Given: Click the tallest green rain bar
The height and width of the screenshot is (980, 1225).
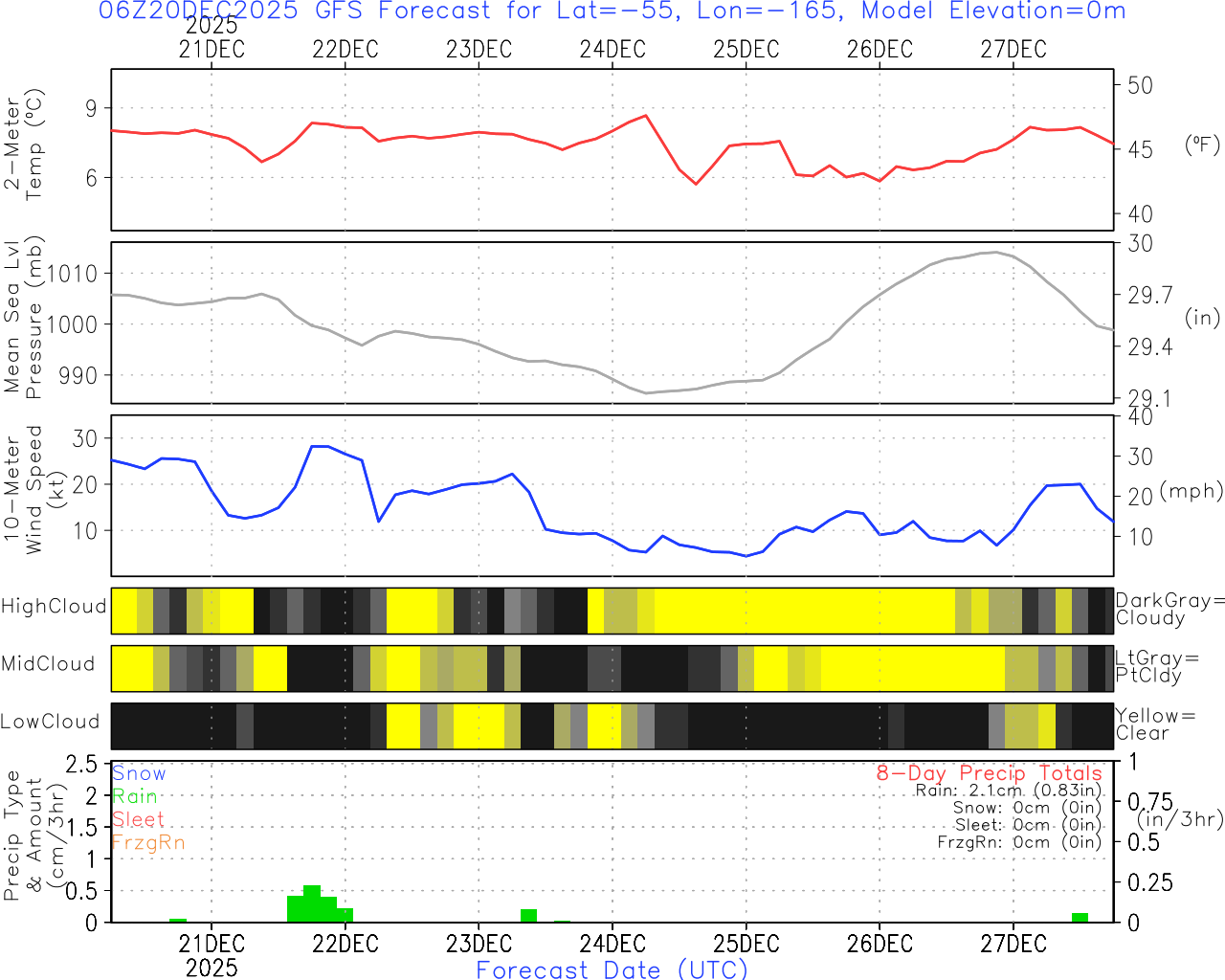Looking at the screenshot, I should (312, 903).
